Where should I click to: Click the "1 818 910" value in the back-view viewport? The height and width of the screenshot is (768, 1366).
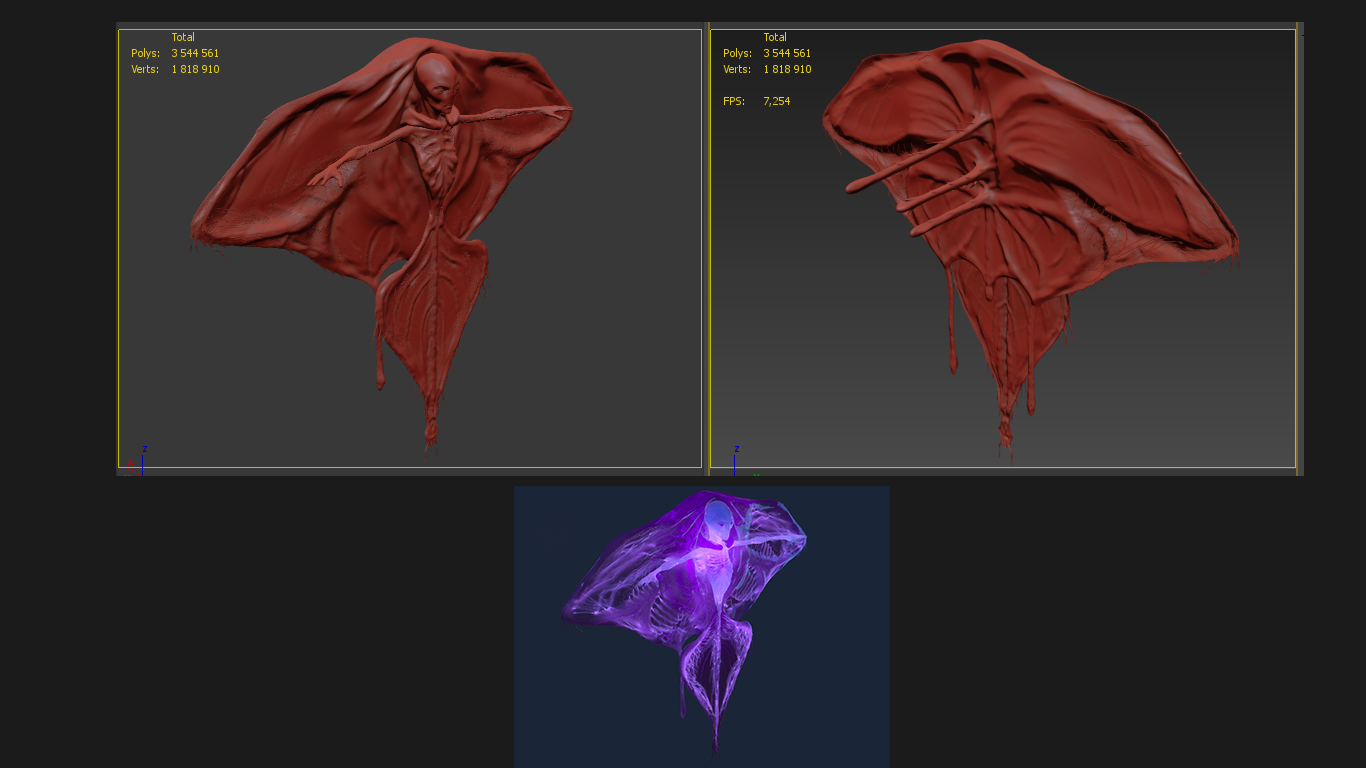[787, 69]
